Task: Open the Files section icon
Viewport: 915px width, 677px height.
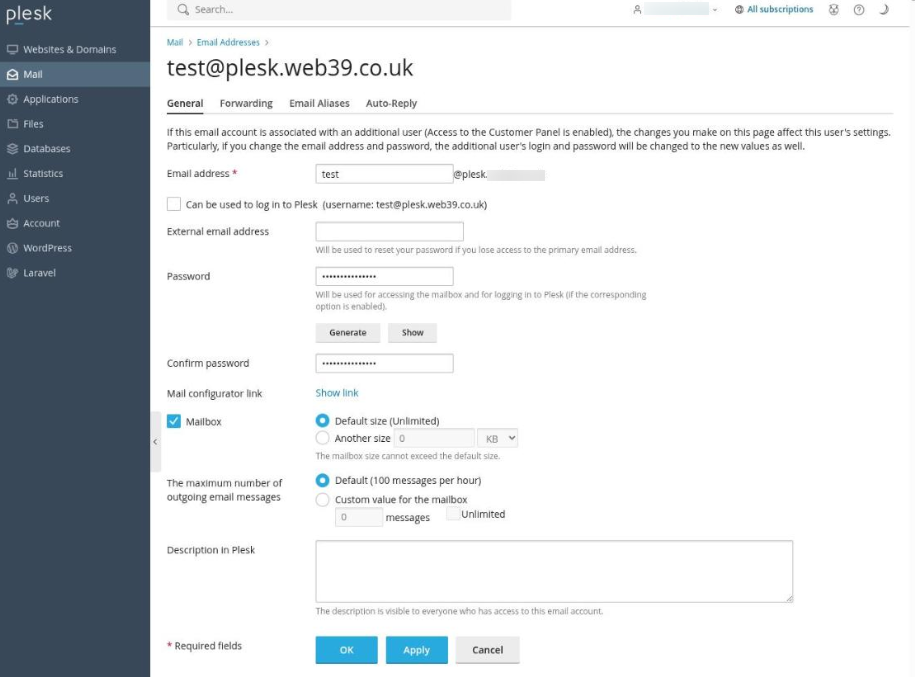Action: click(12, 124)
